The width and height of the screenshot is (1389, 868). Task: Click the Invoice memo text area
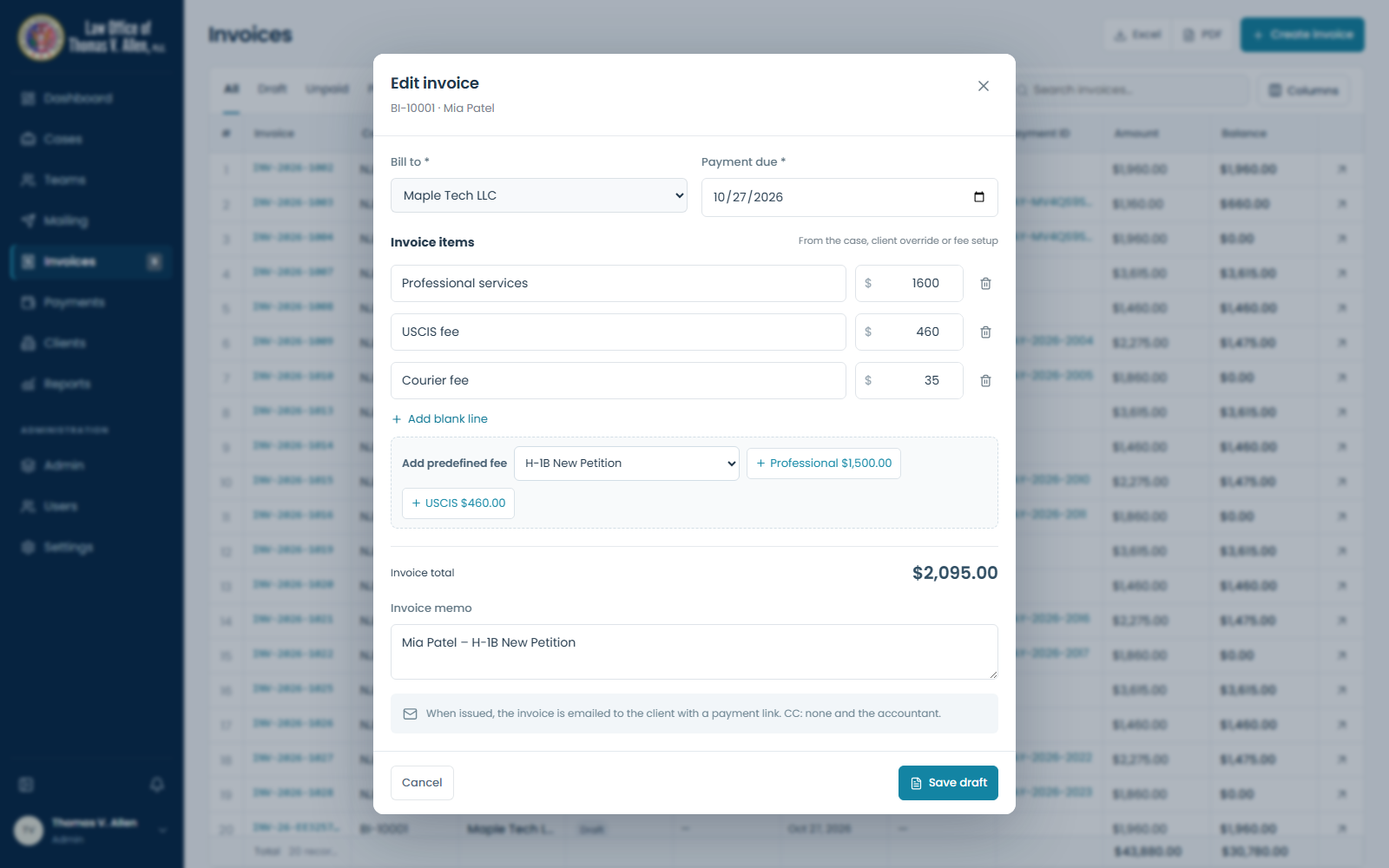pos(694,652)
